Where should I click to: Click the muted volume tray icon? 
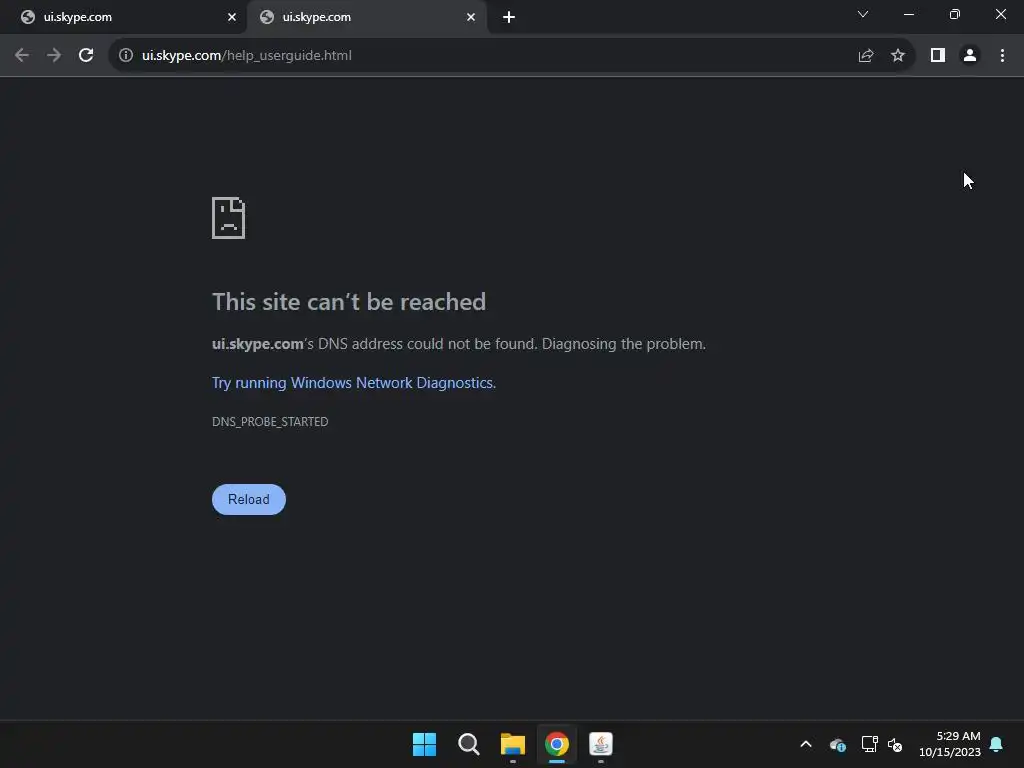(x=895, y=744)
